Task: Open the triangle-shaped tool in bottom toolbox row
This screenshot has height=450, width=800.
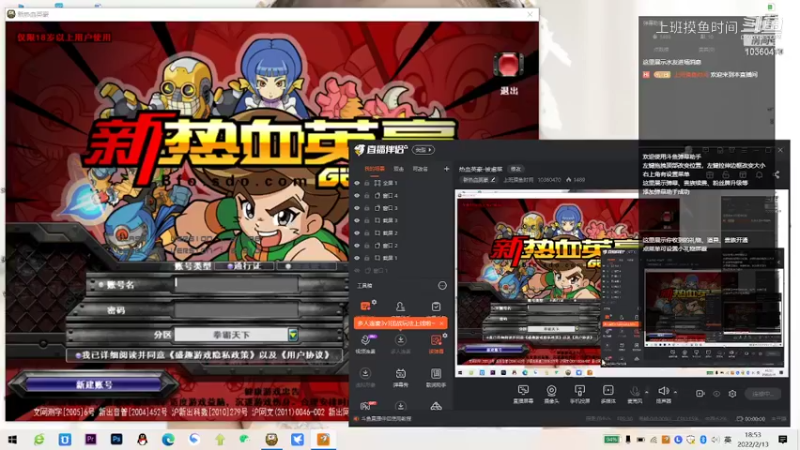Action: pyautogui.click(x=436, y=407)
